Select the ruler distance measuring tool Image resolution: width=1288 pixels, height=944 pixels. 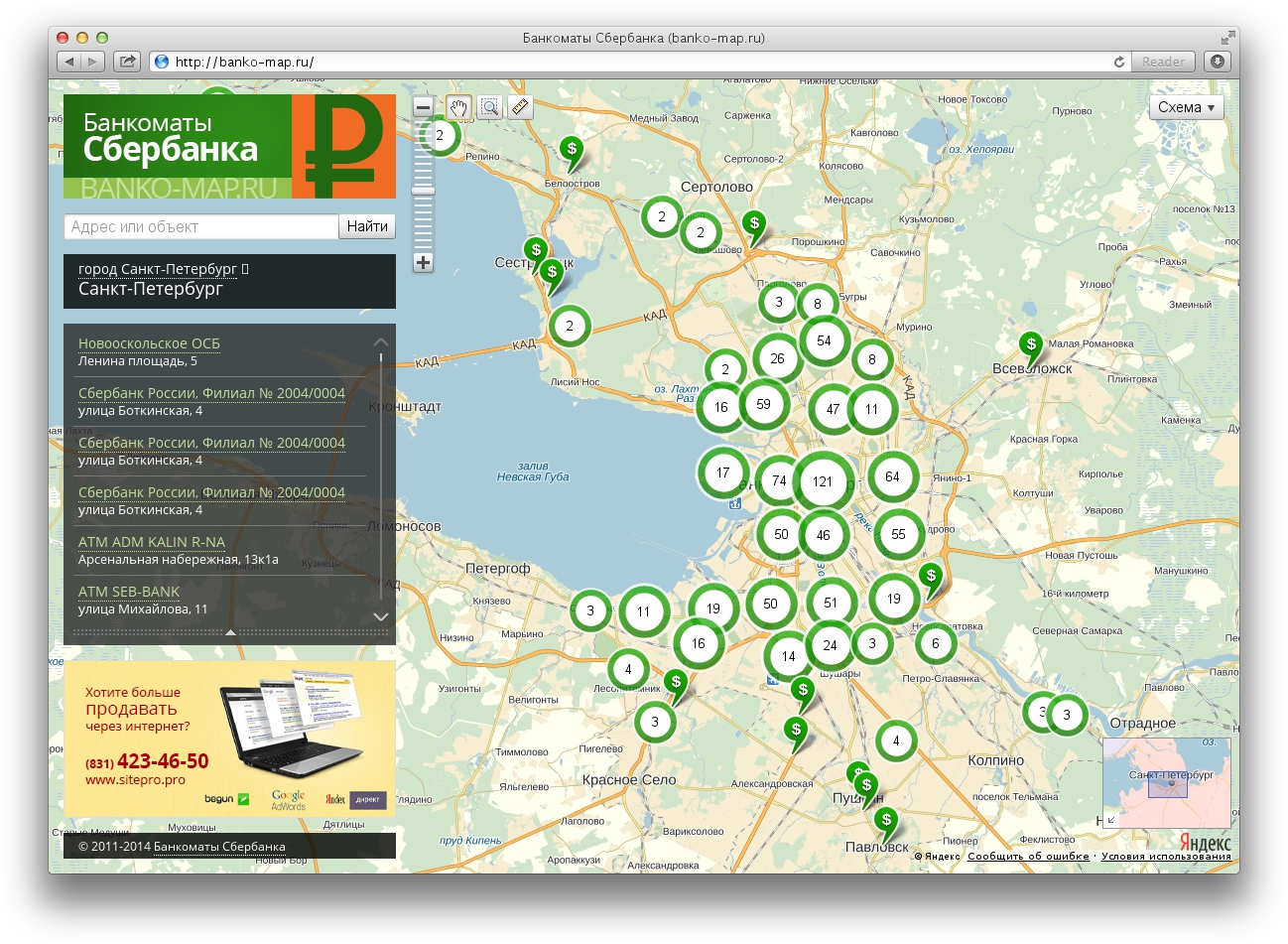520,107
